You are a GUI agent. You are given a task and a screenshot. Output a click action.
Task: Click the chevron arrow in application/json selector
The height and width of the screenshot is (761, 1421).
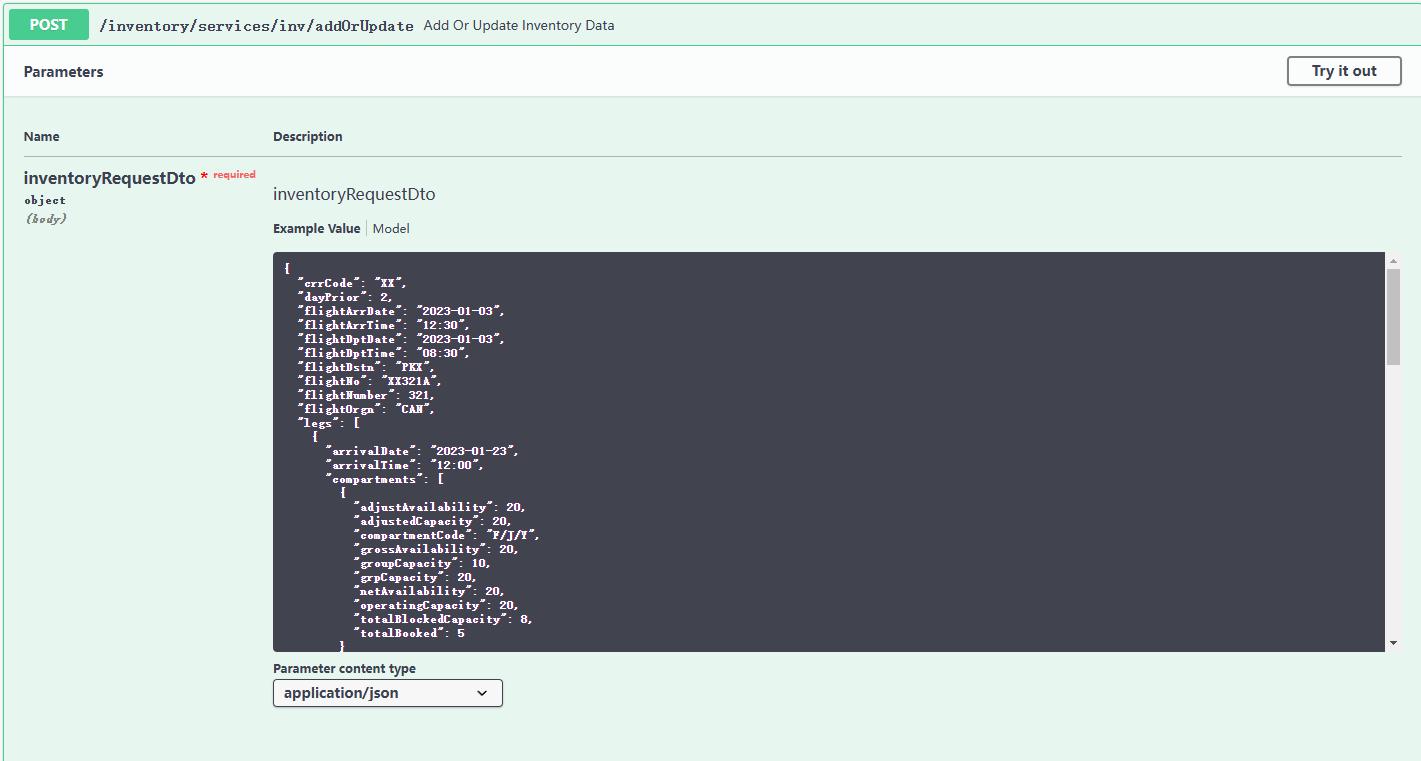(482, 693)
